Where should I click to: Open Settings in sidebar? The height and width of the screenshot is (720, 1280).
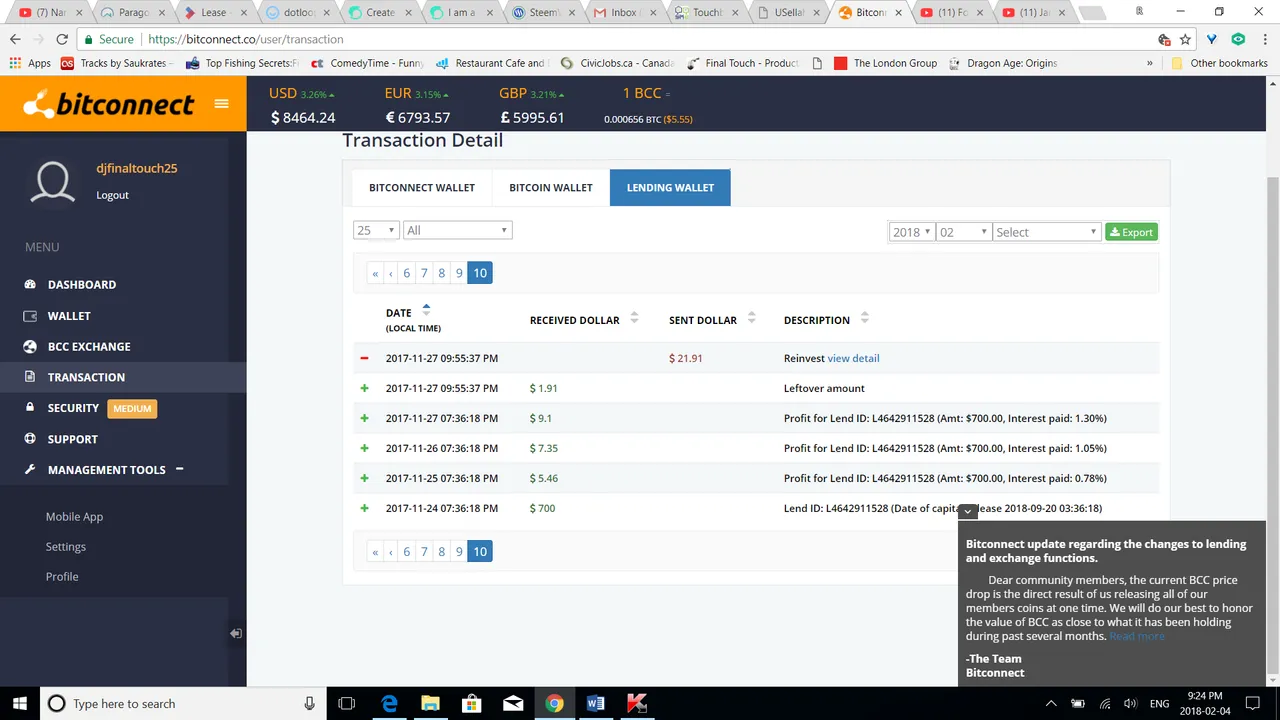point(65,547)
